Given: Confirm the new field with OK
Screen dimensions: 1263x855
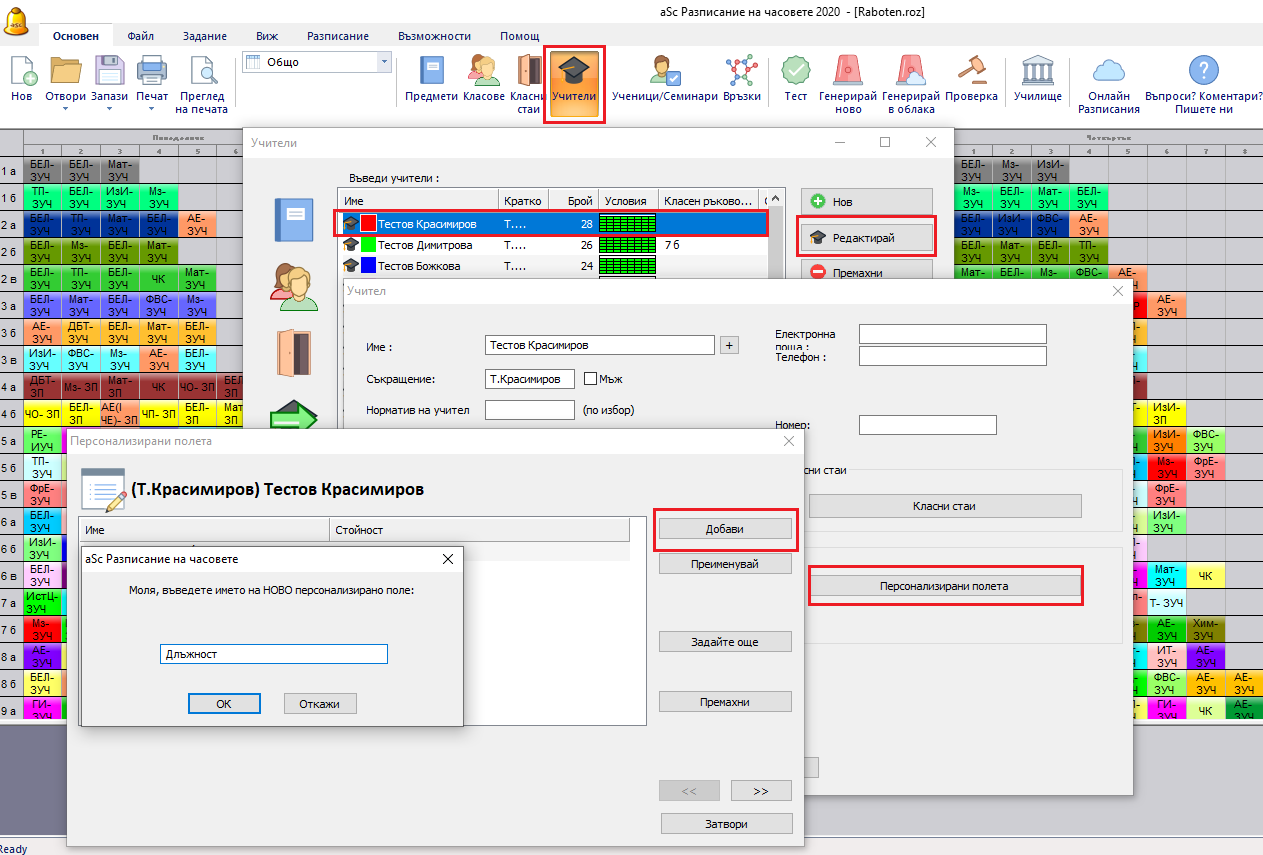Looking at the screenshot, I should pos(224,704).
